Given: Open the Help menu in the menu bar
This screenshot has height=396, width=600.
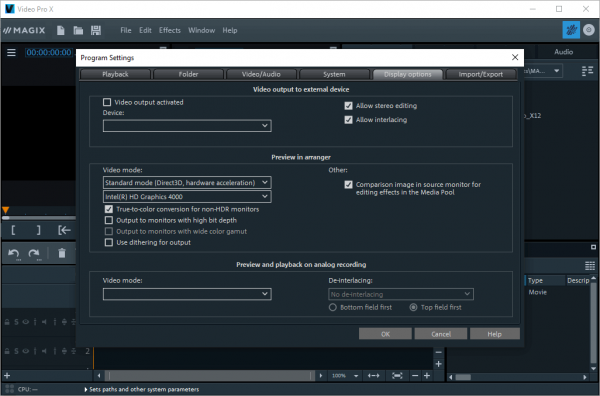Looking at the screenshot, I should 230,30.
